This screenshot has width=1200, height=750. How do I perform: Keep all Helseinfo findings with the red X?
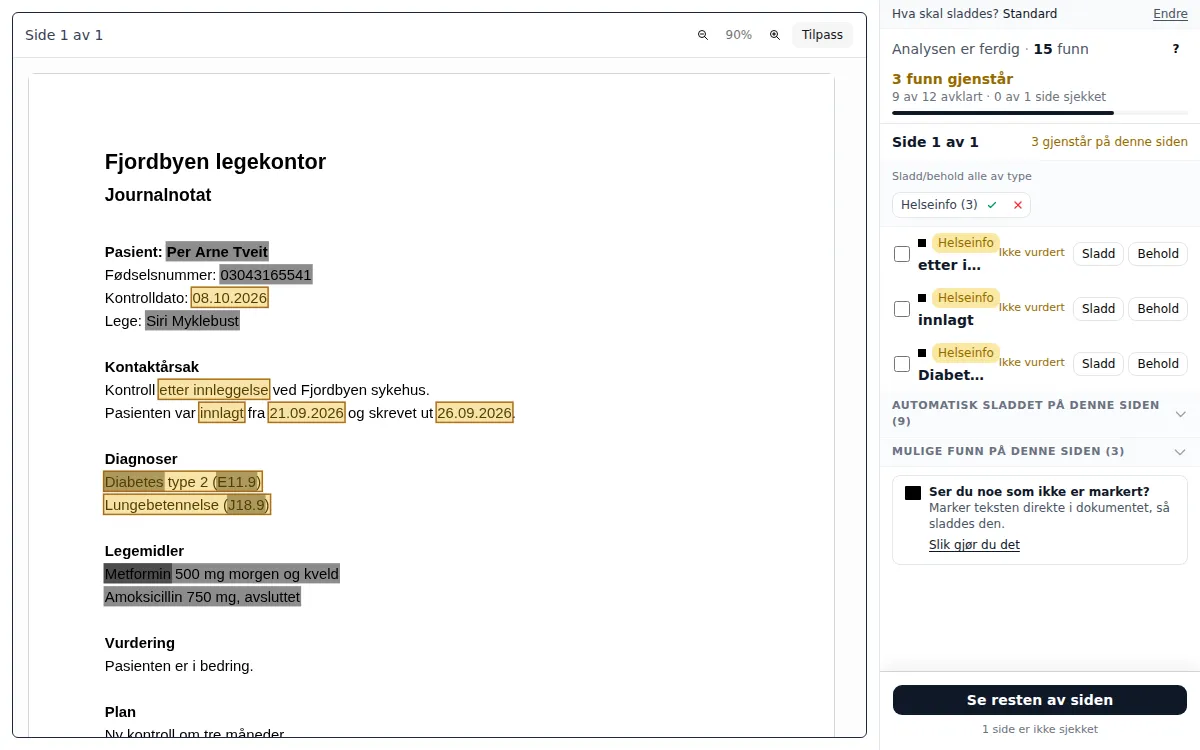[1018, 205]
